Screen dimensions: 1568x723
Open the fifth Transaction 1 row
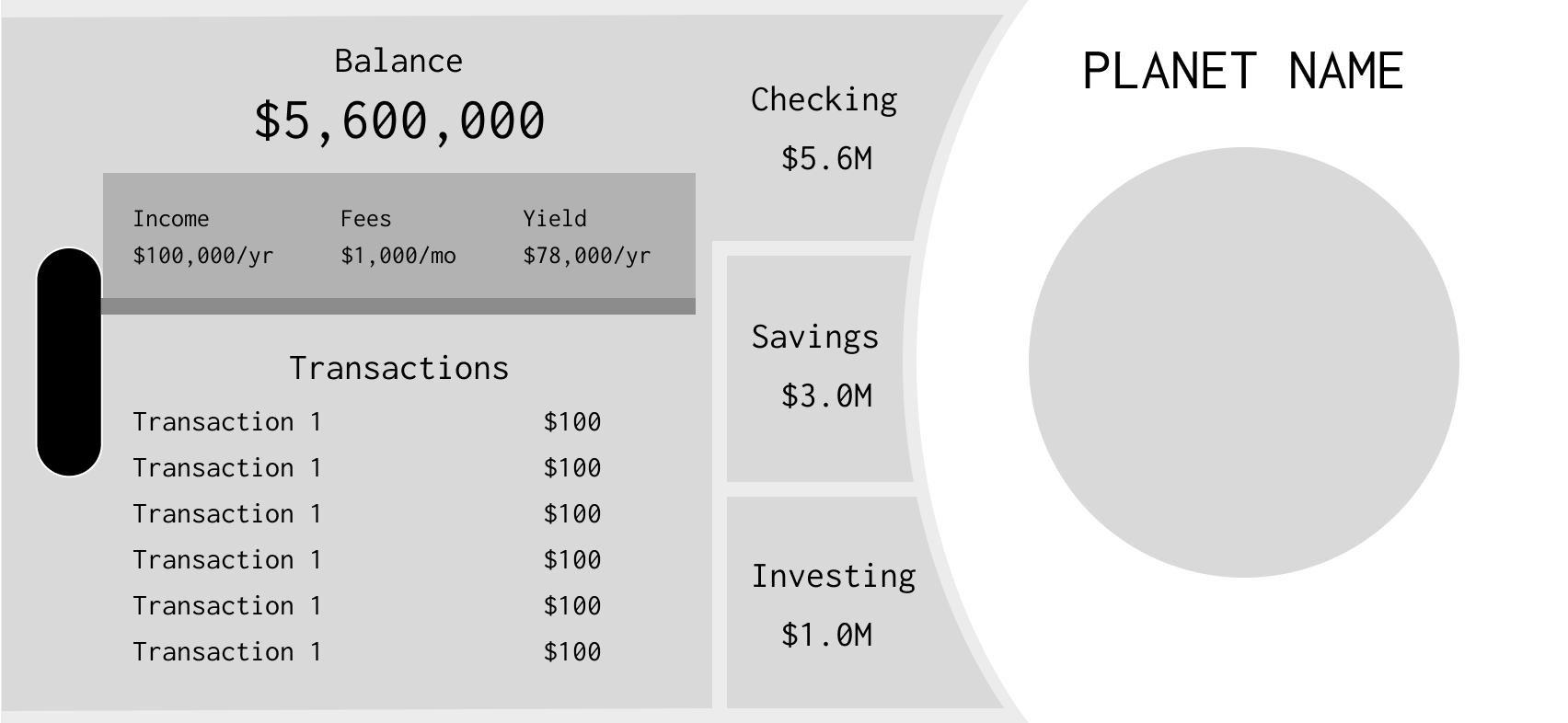coord(366,606)
